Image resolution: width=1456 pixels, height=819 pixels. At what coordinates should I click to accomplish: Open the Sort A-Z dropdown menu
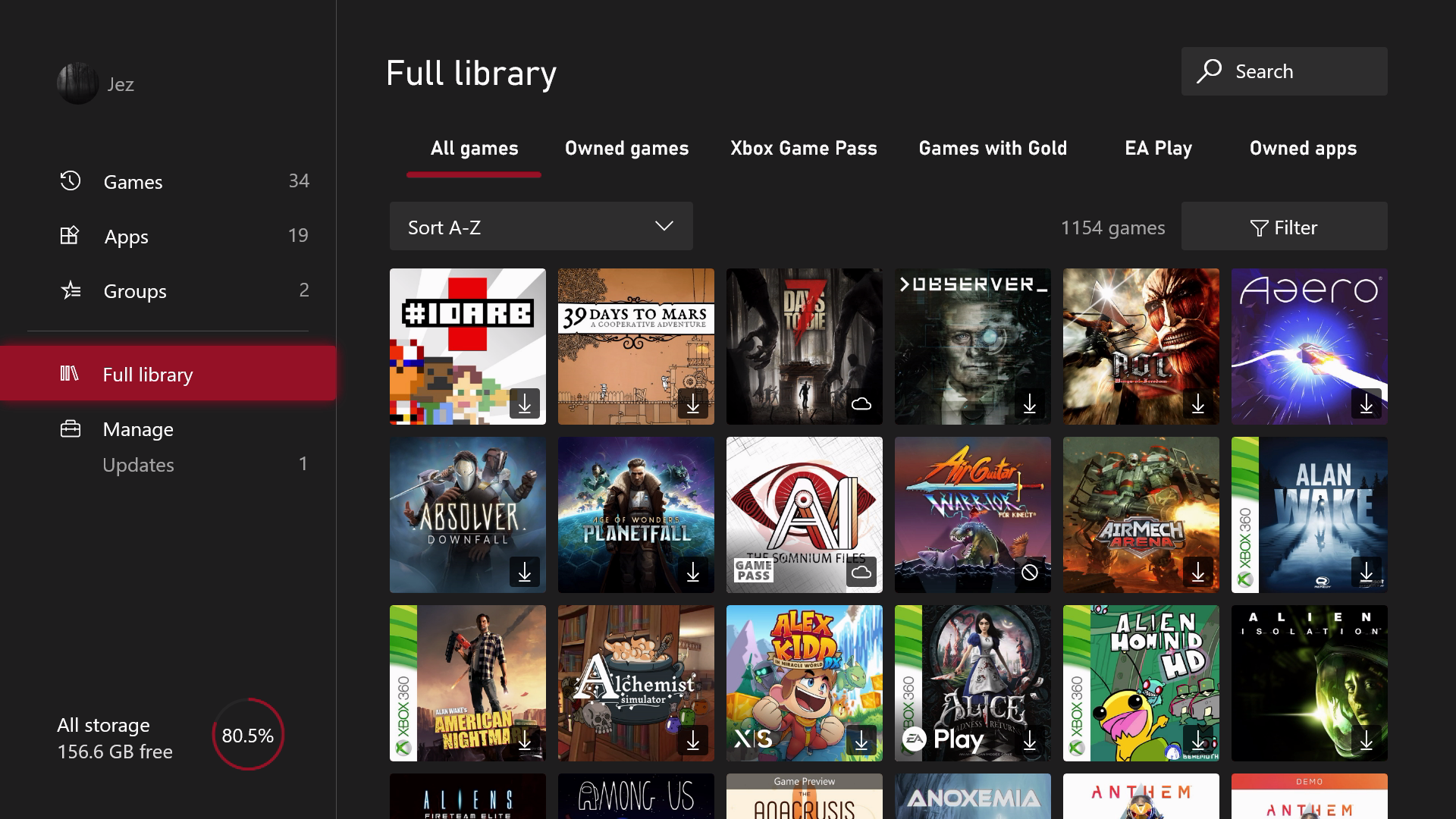tap(540, 226)
